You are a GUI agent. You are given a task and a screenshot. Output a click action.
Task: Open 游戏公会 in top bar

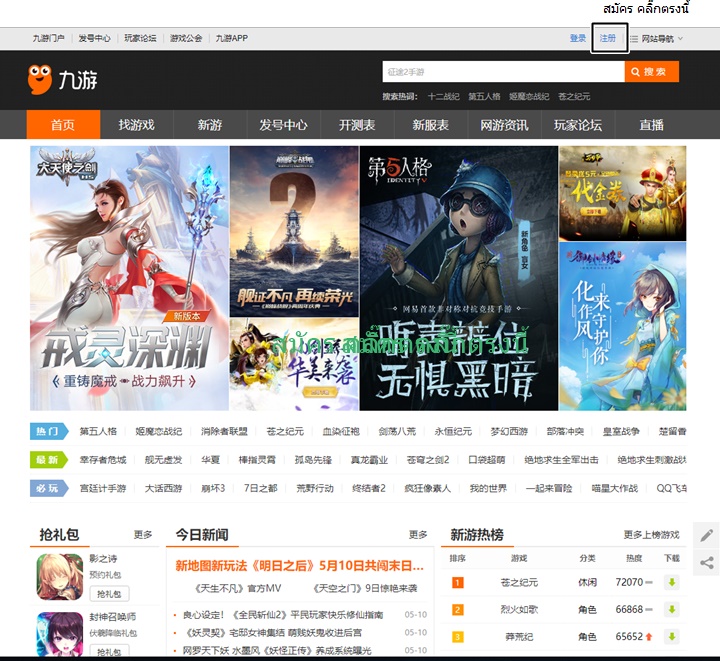186,38
